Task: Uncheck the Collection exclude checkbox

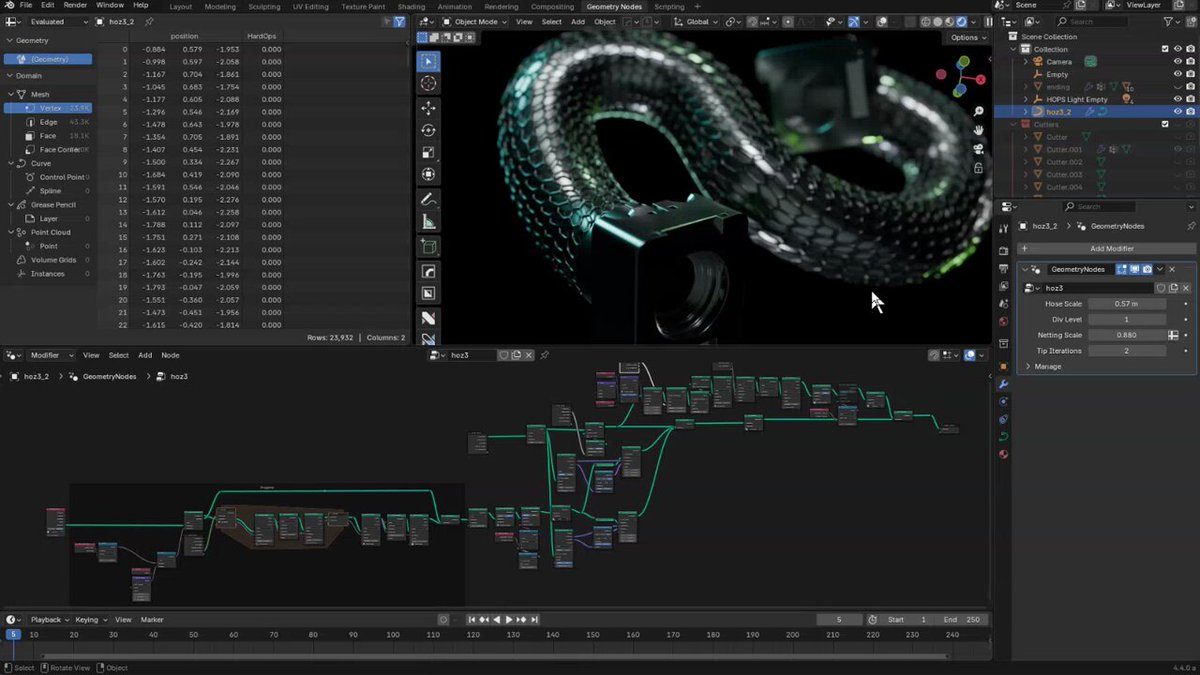Action: 1165,49
